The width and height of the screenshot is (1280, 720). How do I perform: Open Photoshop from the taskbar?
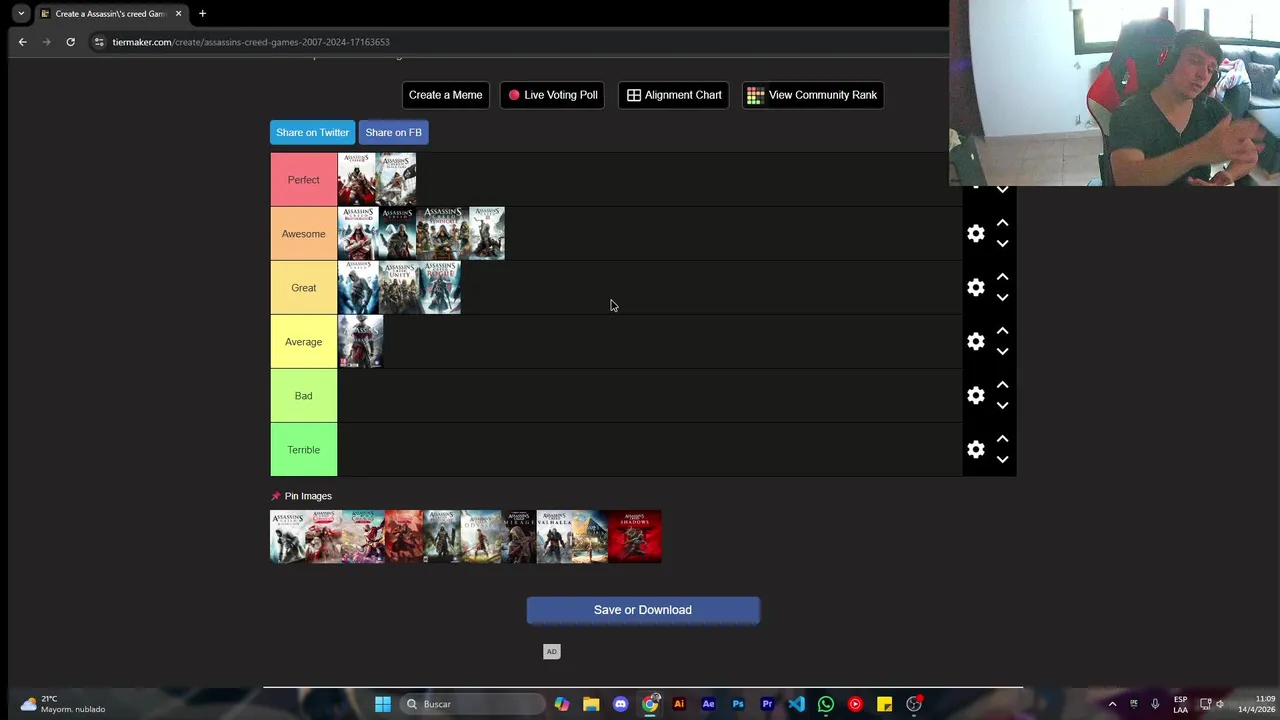[738, 704]
